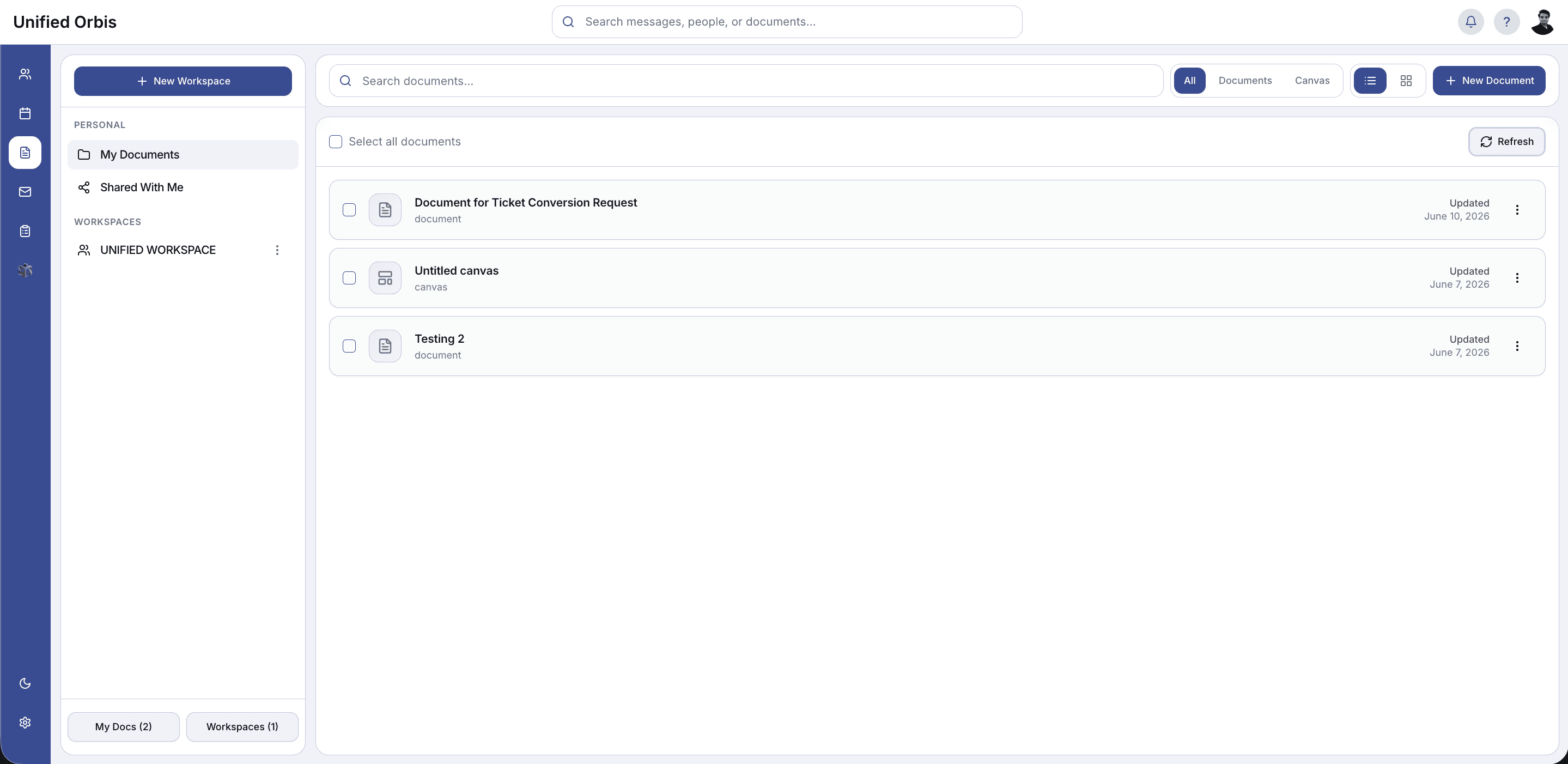Screen dimensions: 1568x764
Task: Open more options for Ticket Conversion Request document
Action: click(1517, 210)
